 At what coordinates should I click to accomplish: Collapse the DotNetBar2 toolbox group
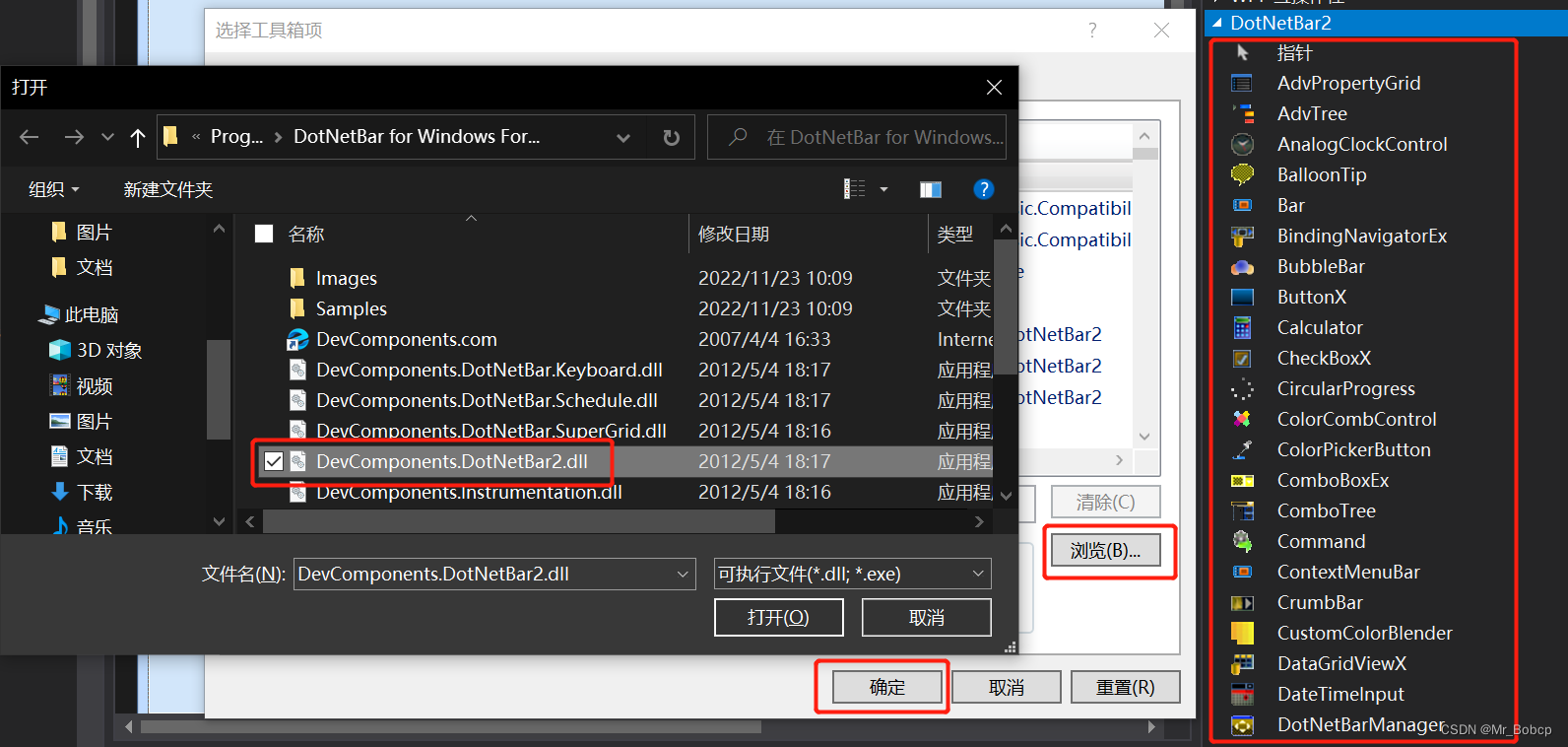tap(1217, 23)
